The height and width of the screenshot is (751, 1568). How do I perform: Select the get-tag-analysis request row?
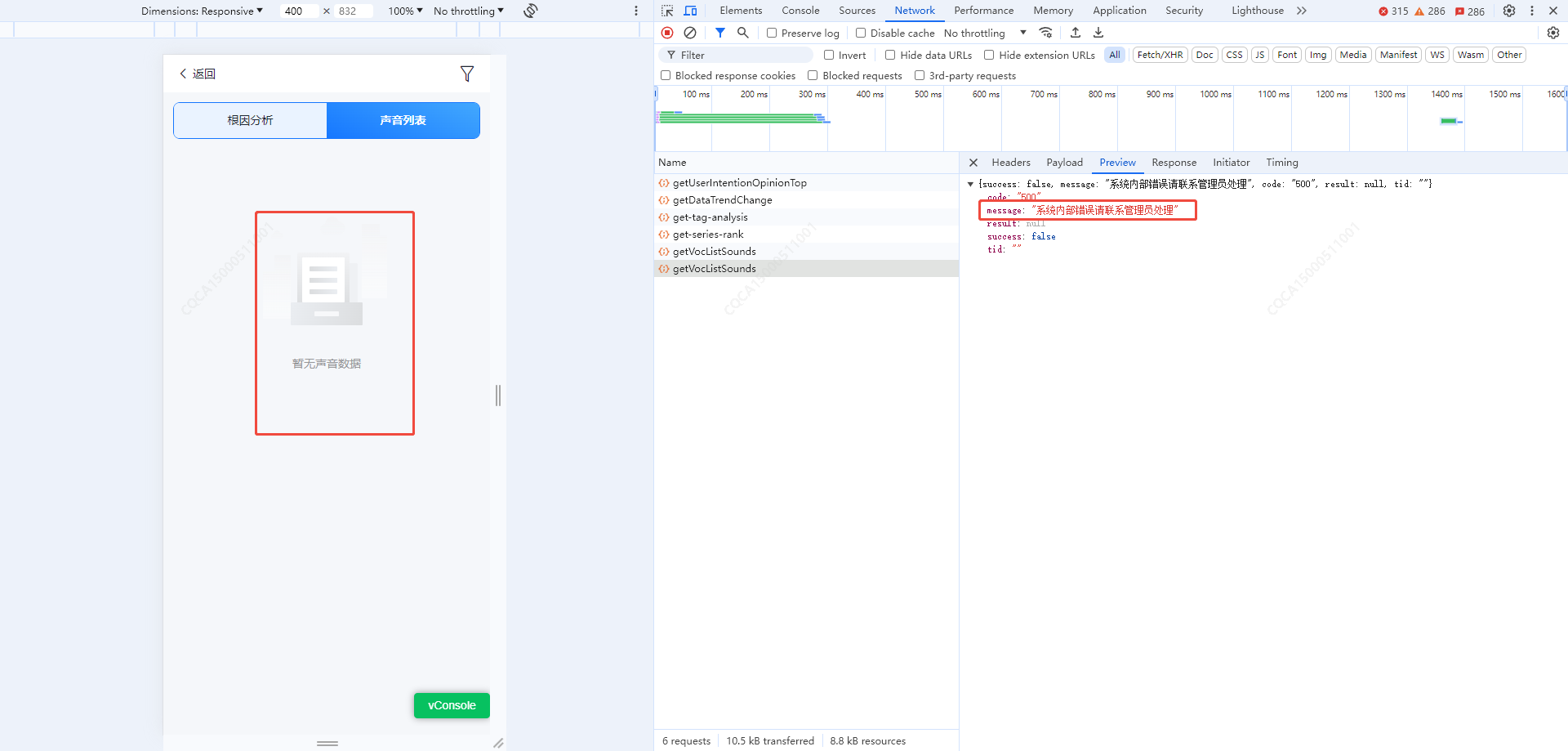[710, 217]
